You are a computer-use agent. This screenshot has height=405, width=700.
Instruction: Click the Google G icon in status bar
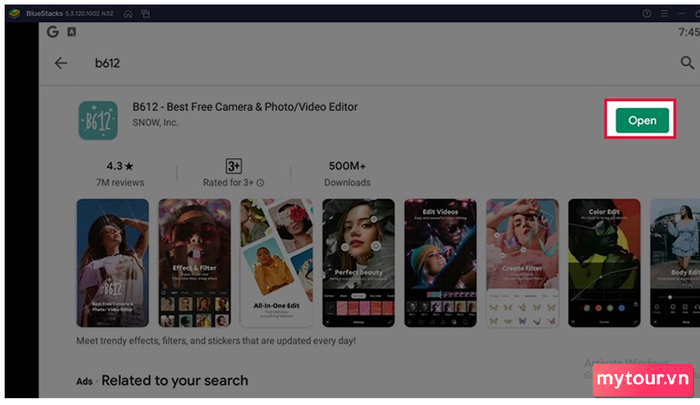(53, 32)
